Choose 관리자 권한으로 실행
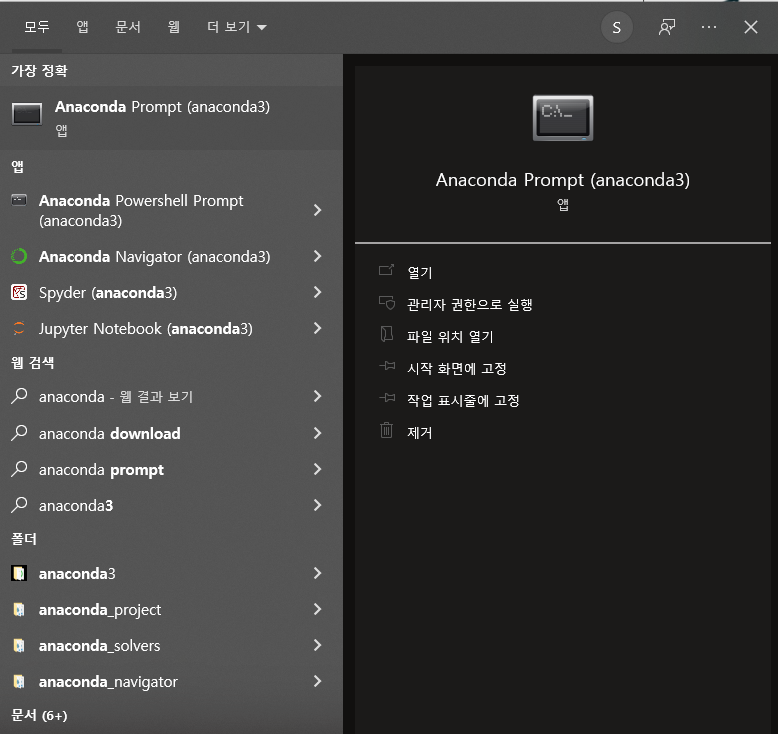The image size is (778, 734). 469,304
